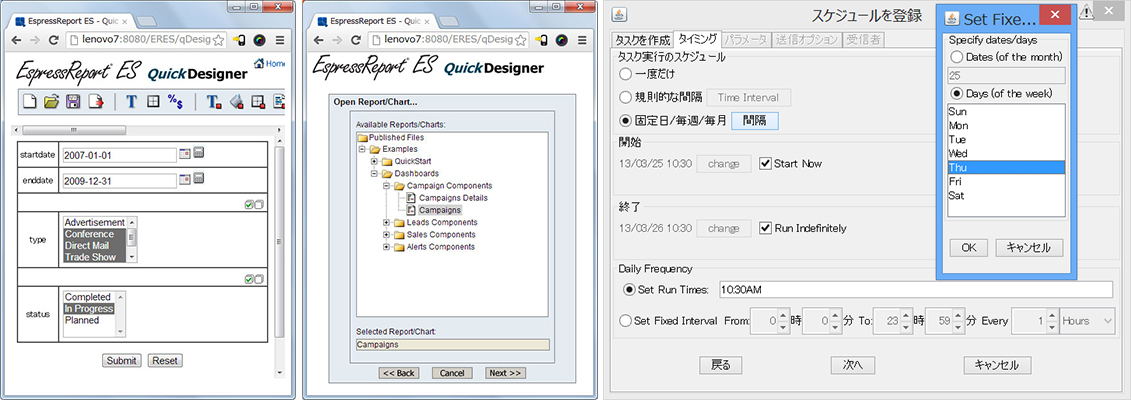1131x400 pixels.
Task: Click the Submit button
Action: point(122,360)
